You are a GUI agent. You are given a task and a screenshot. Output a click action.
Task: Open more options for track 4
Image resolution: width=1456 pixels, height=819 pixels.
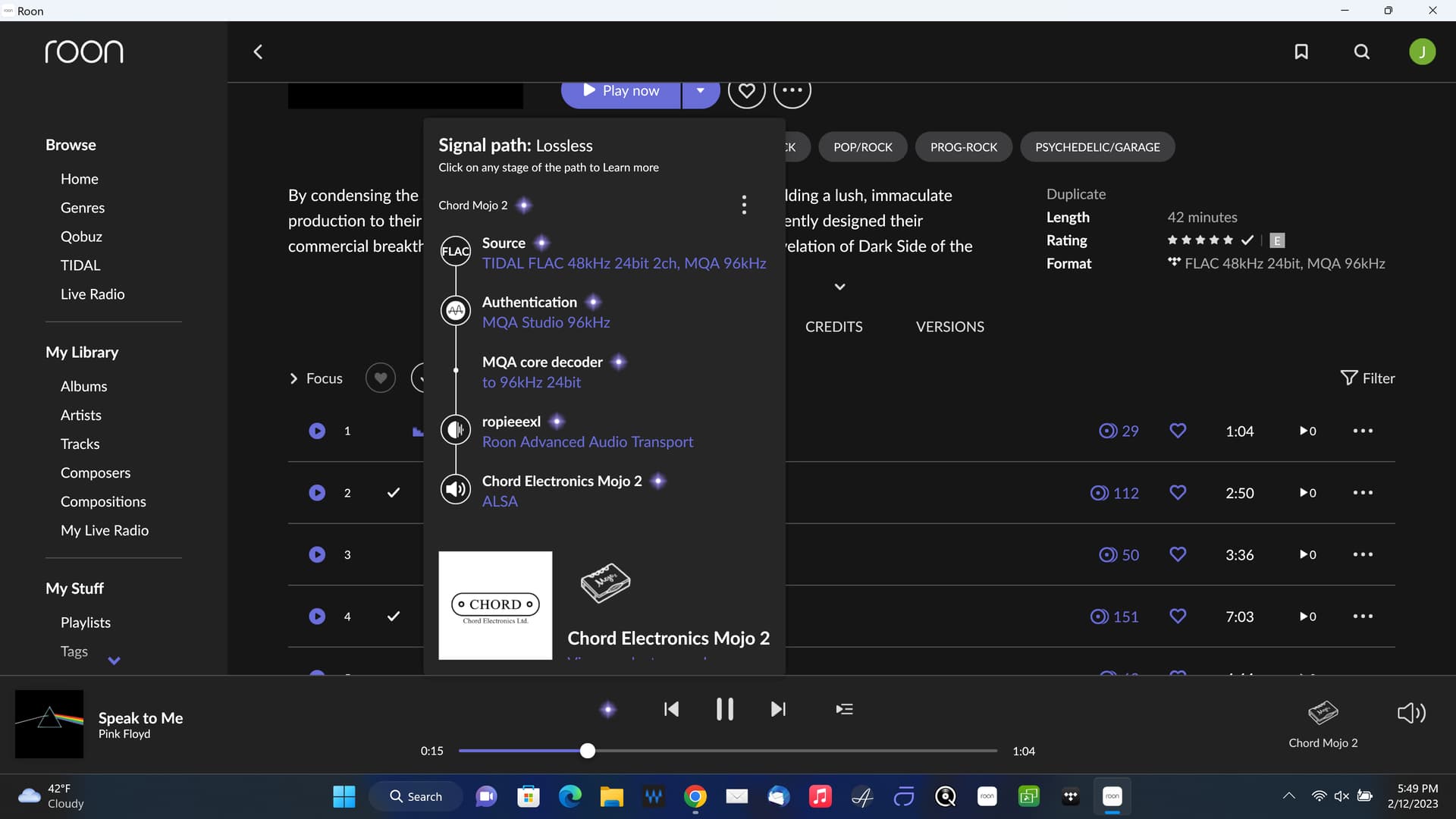pos(1363,617)
